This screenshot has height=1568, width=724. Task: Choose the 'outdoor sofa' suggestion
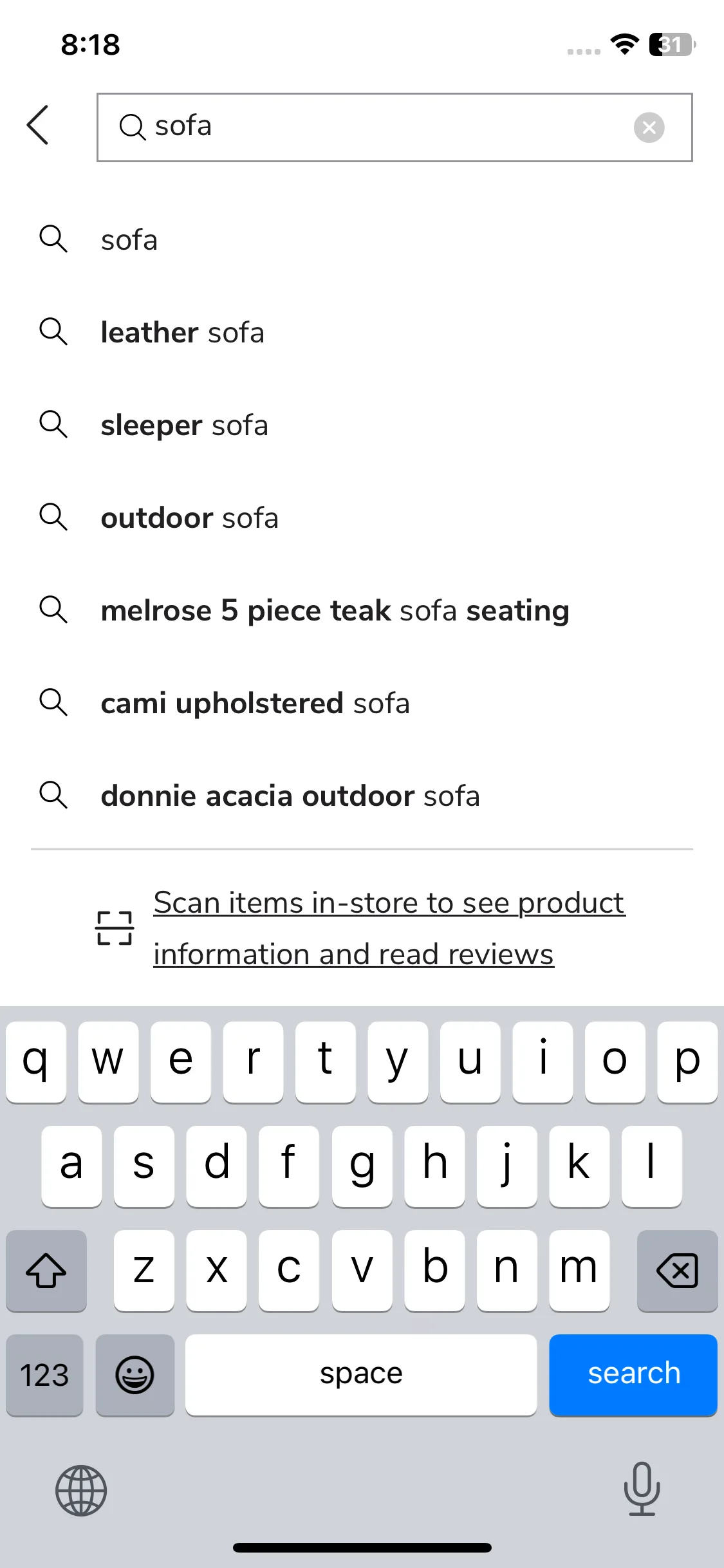point(362,518)
